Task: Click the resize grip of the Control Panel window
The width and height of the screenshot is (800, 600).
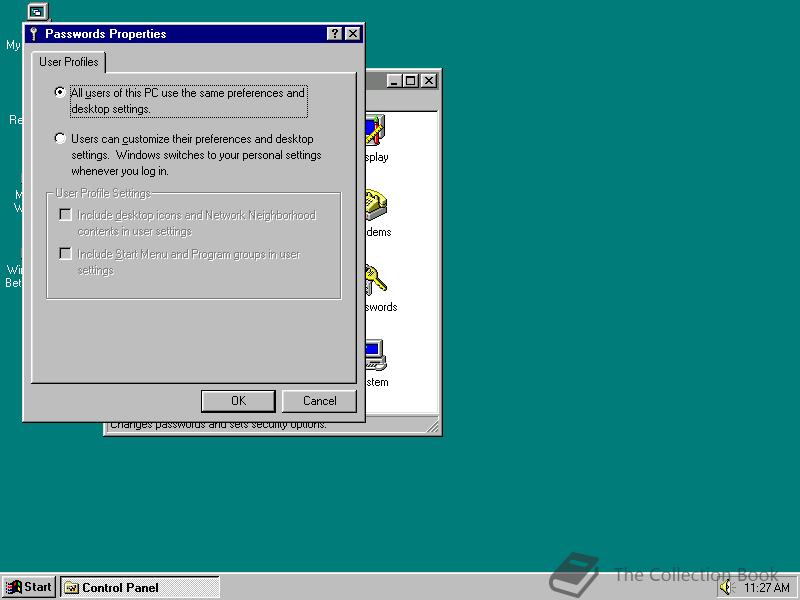Action: 433,426
